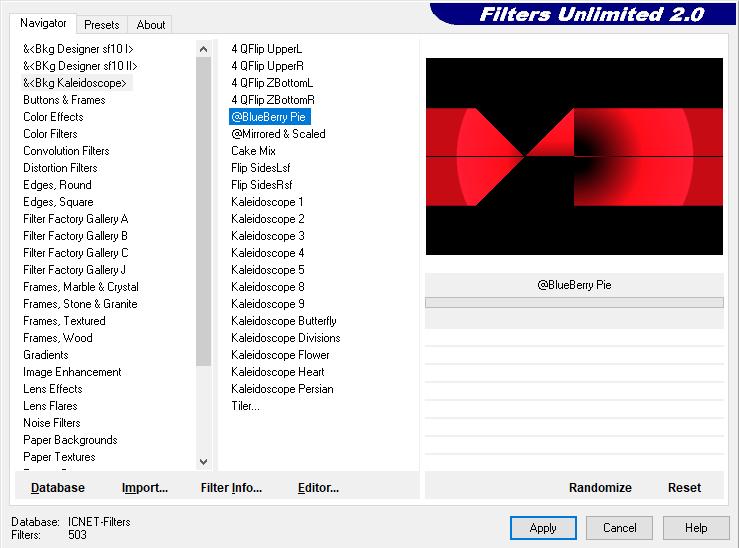Choose the Kaleidoscope Butterfly filter

point(284,321)
